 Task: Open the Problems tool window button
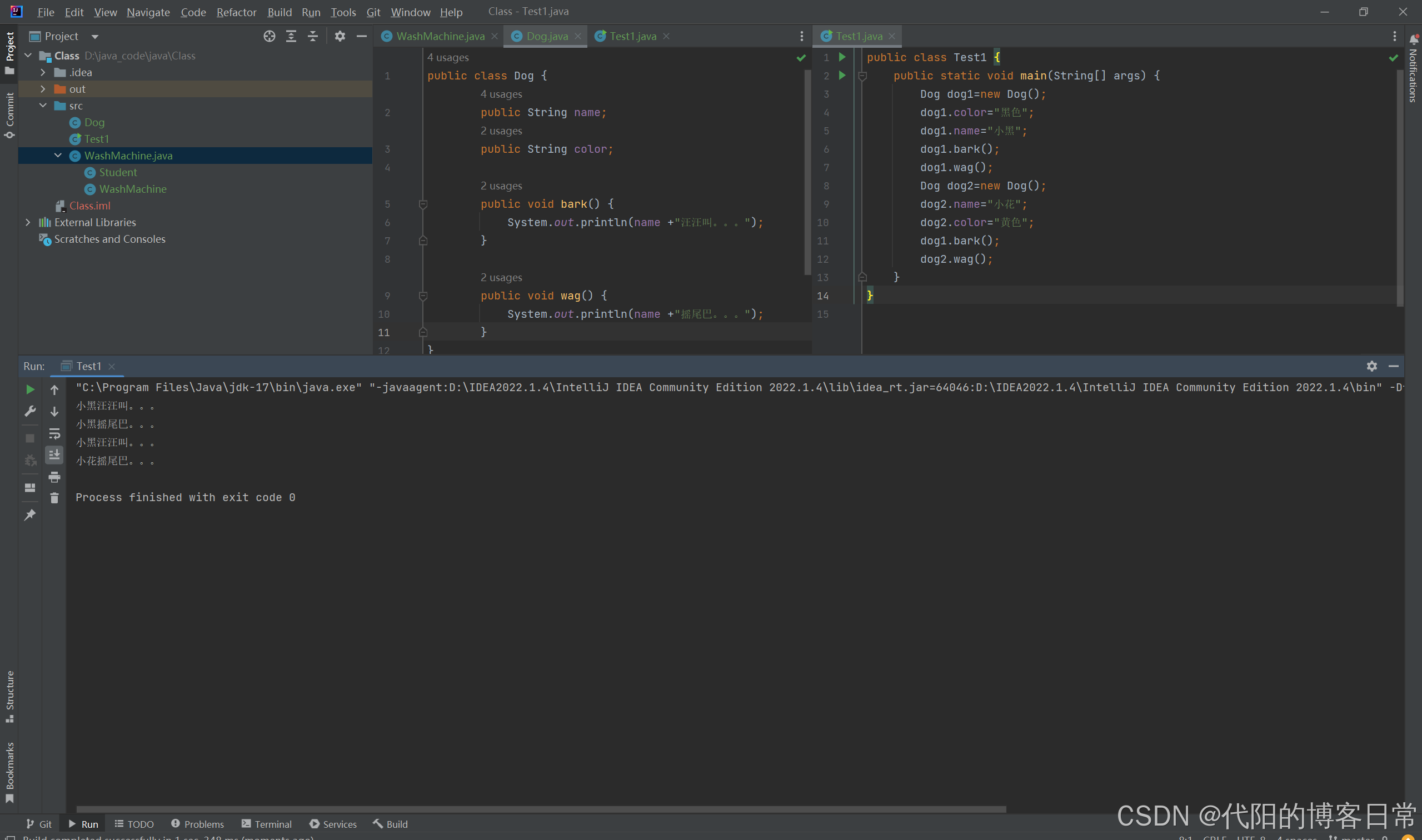click(198, 824)
